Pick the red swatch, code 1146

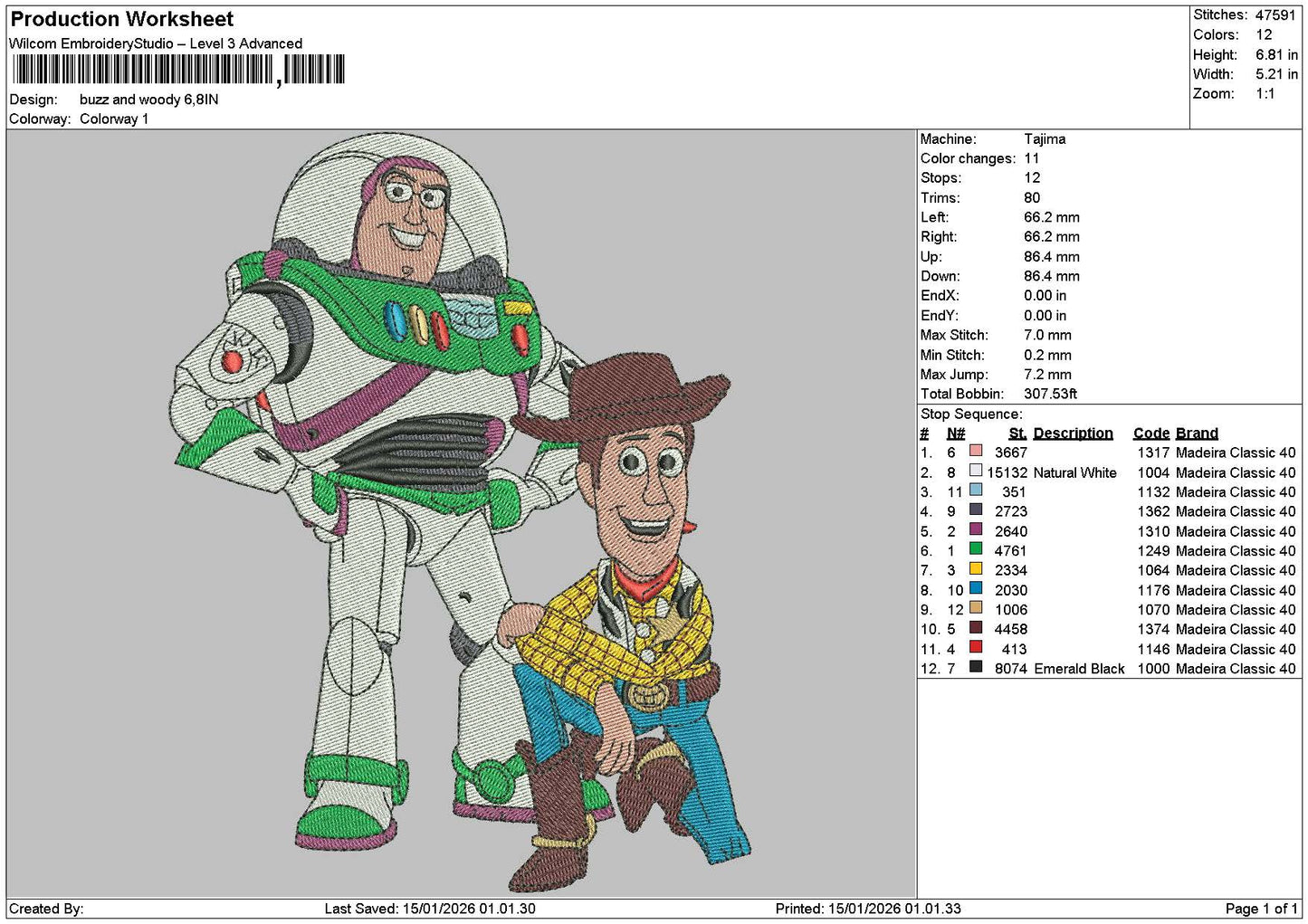point(976,647)
